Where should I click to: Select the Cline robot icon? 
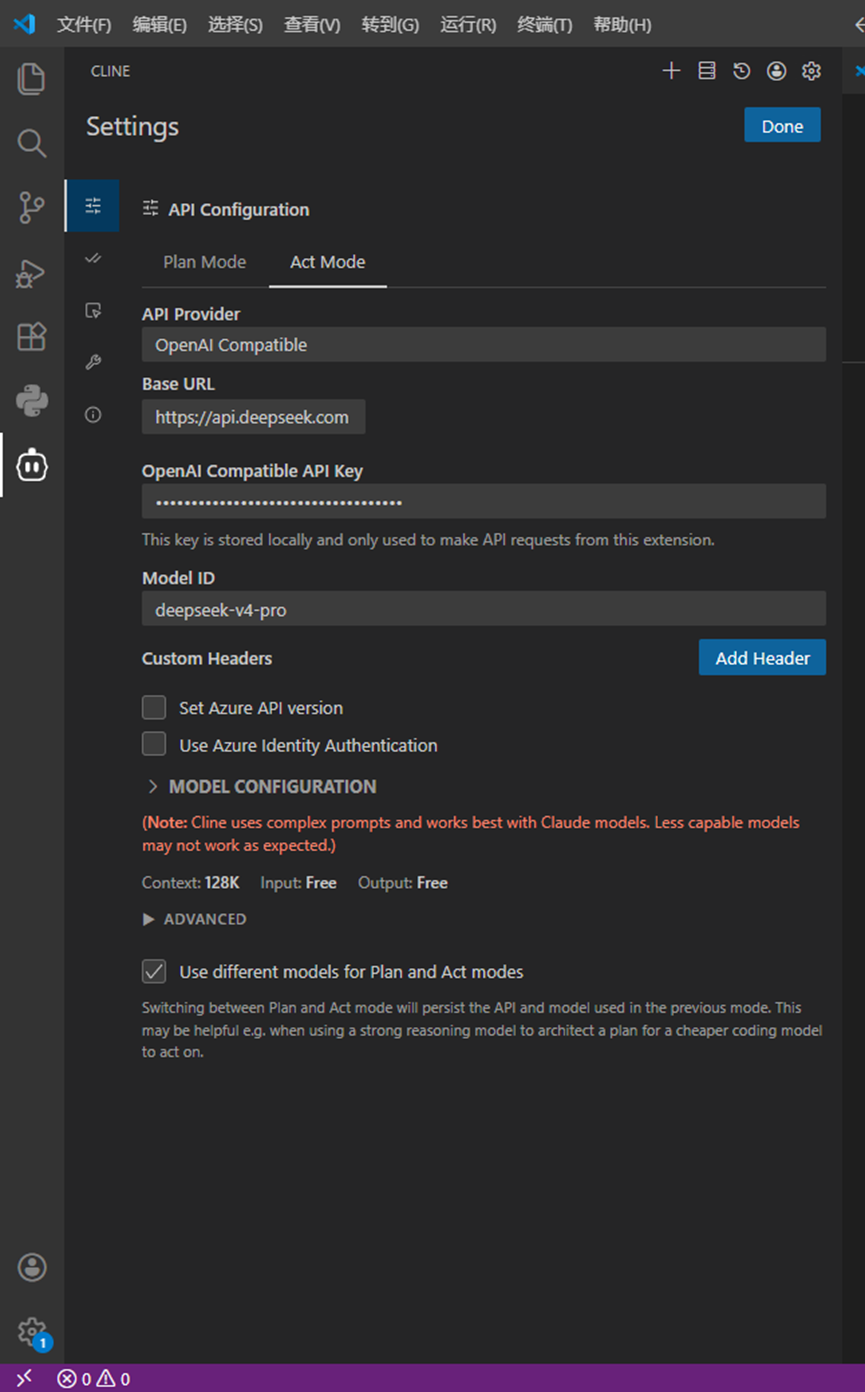[32, 465]
